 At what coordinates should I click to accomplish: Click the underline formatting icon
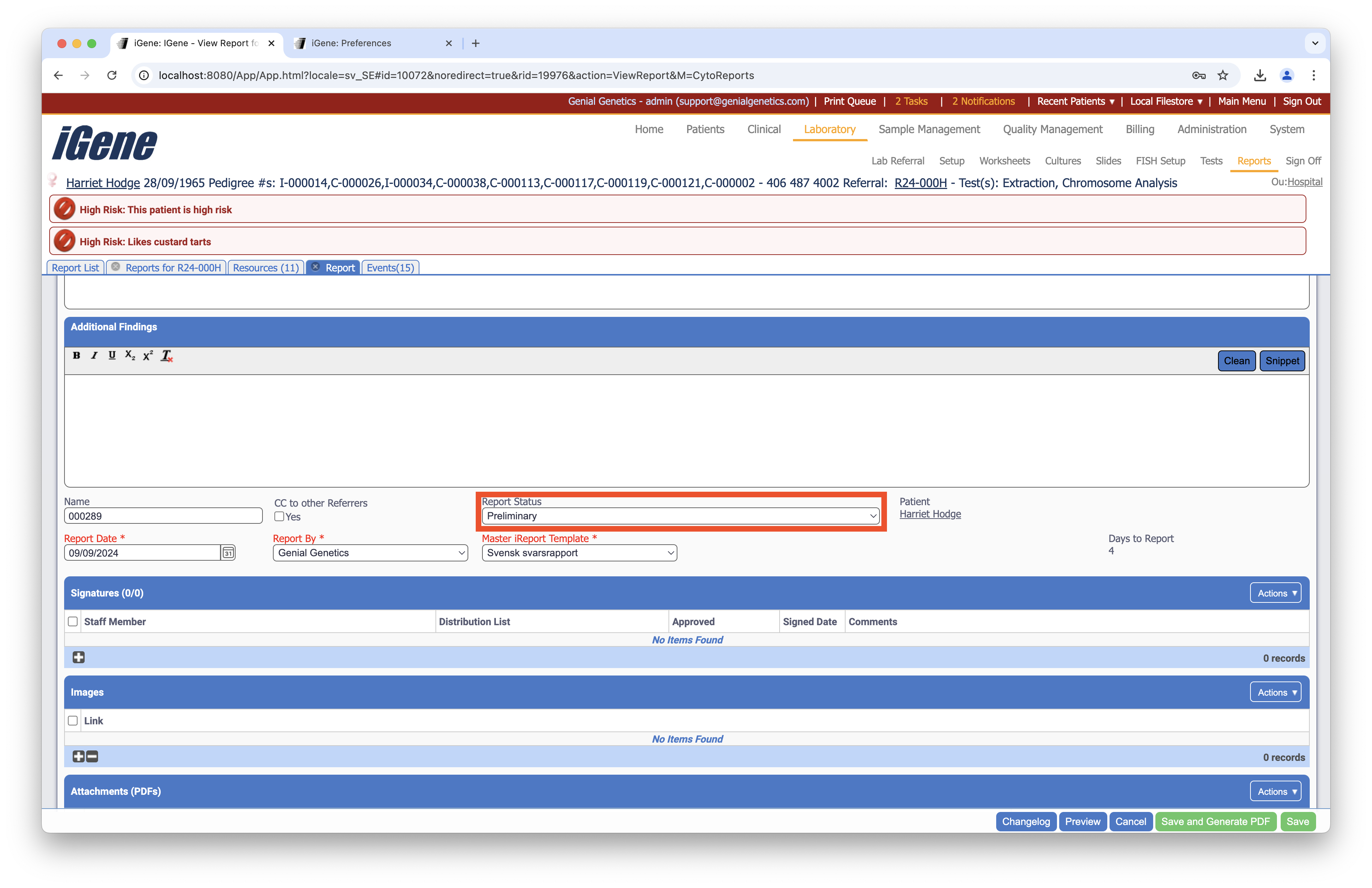coord(112,356)
